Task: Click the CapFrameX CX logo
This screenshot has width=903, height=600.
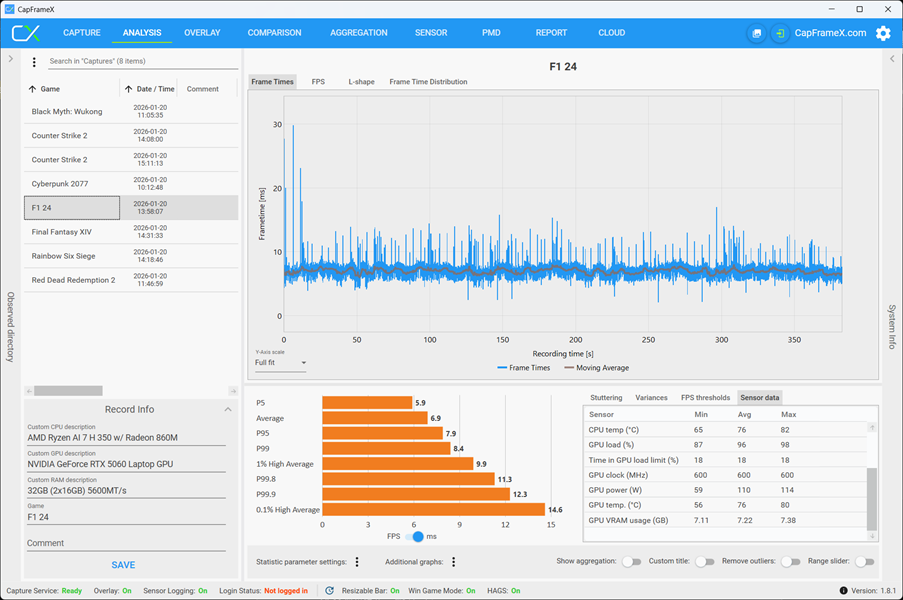Action: click(x=26, y=33)
